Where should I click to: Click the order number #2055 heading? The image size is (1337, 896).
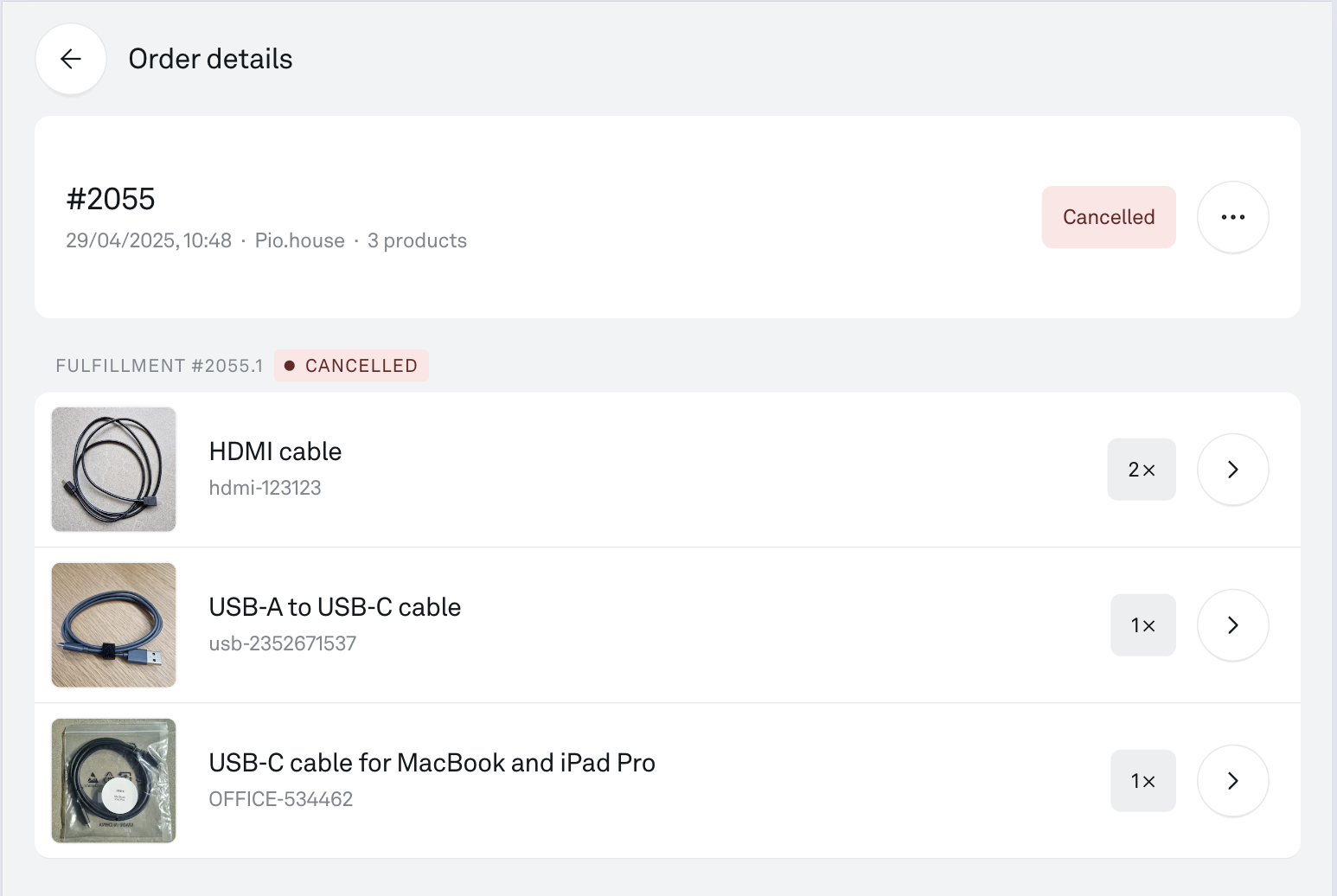[111, 199]
